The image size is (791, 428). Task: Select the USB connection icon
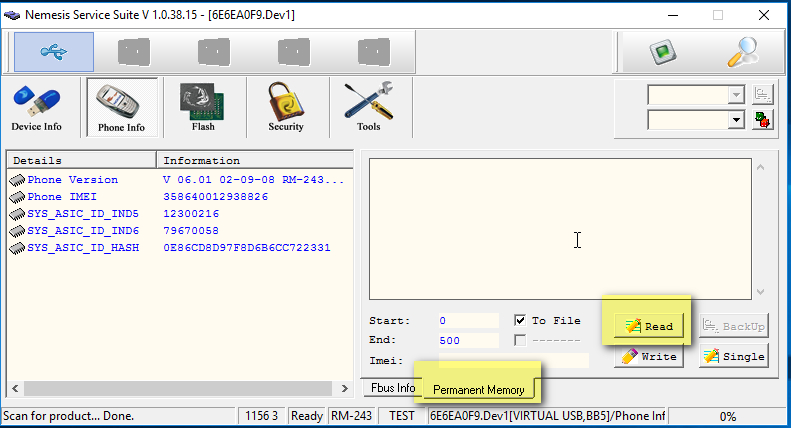54,51
